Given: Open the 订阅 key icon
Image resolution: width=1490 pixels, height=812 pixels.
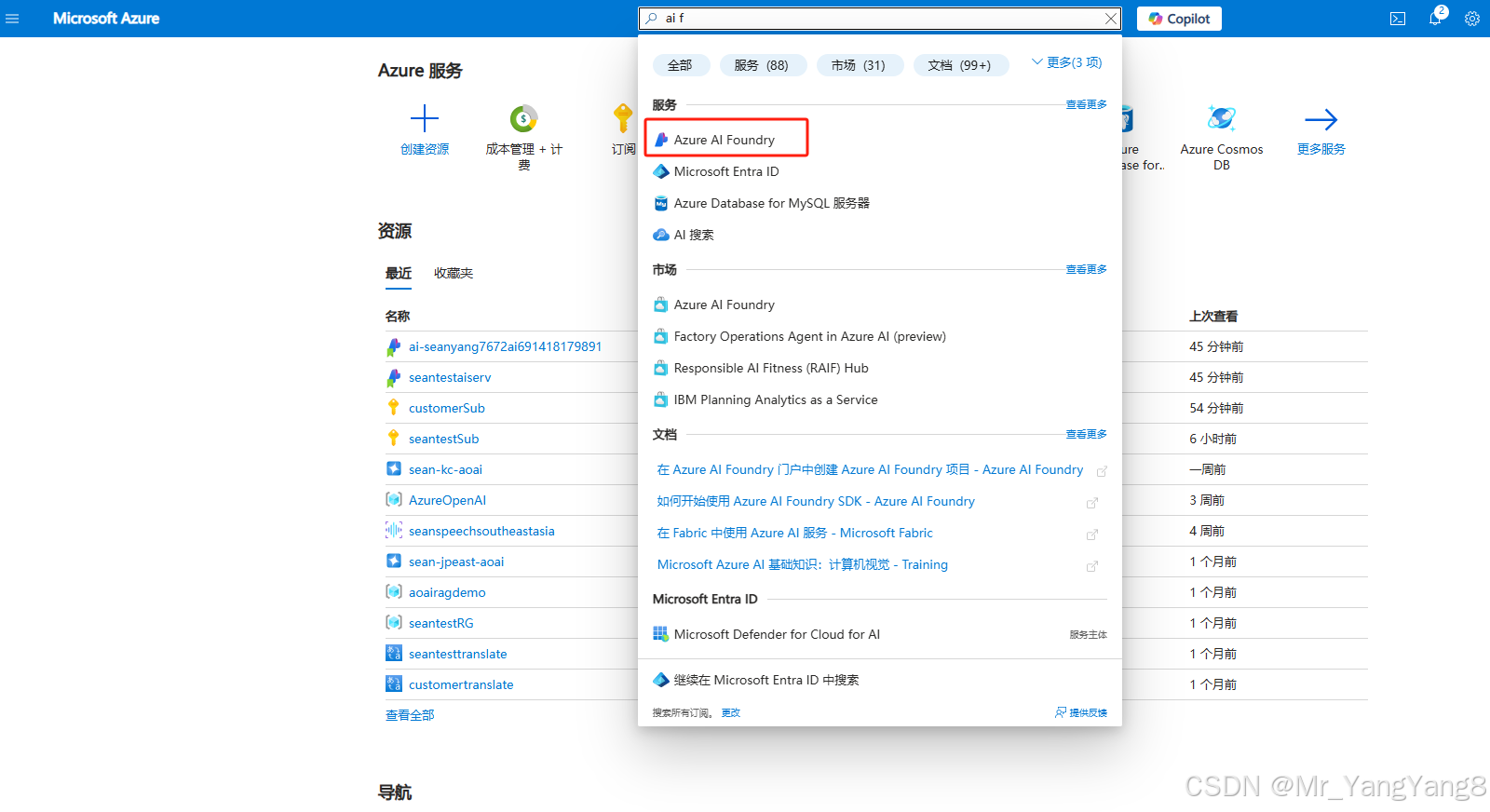Looking at the screenshot, I should (623, 119).
